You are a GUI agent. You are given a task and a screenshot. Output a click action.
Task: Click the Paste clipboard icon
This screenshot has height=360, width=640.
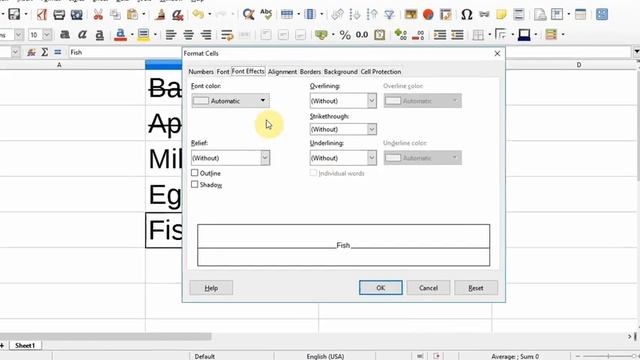click(132, 14)
